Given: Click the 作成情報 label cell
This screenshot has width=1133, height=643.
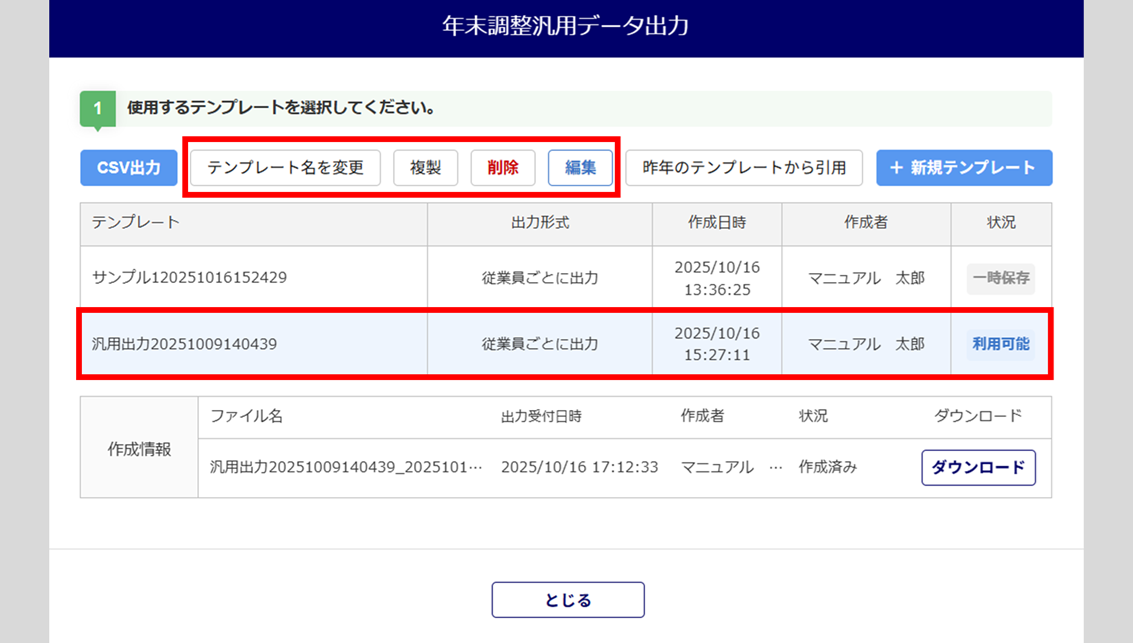Looking at the screenshot, I should click(139, 449).
